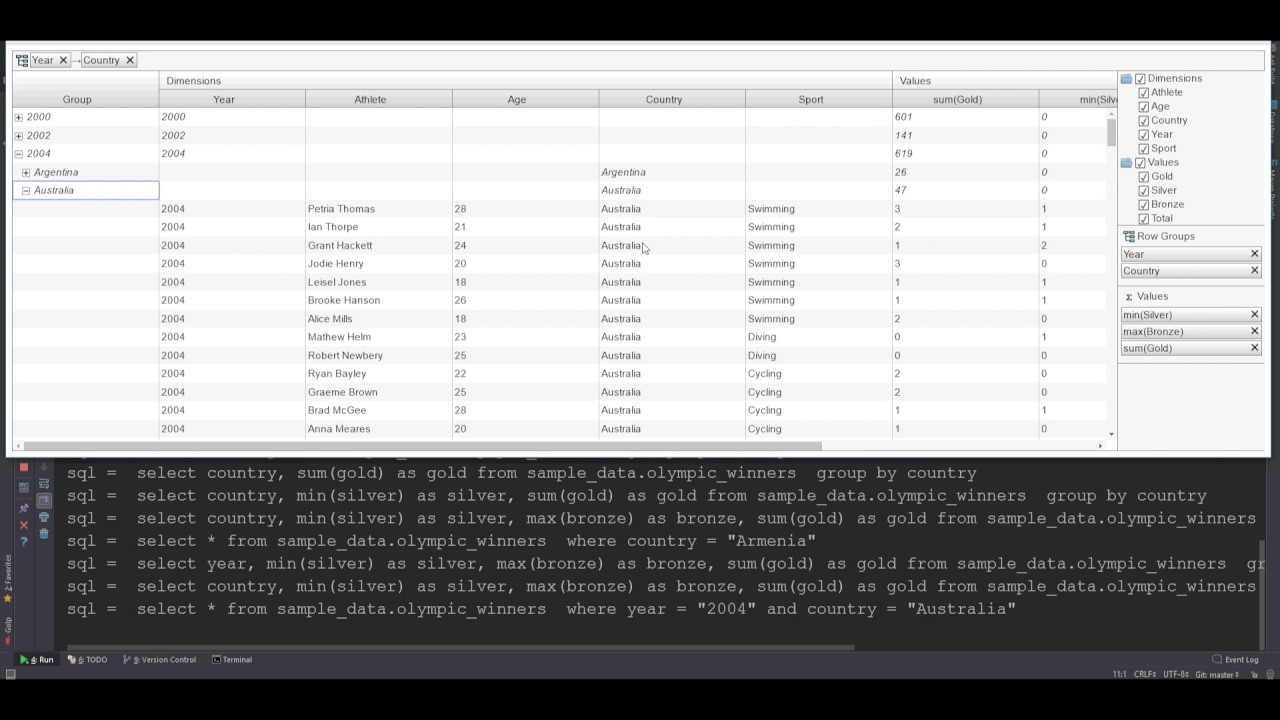Uncheck the Sport column checkbox

click(1144, 148)
